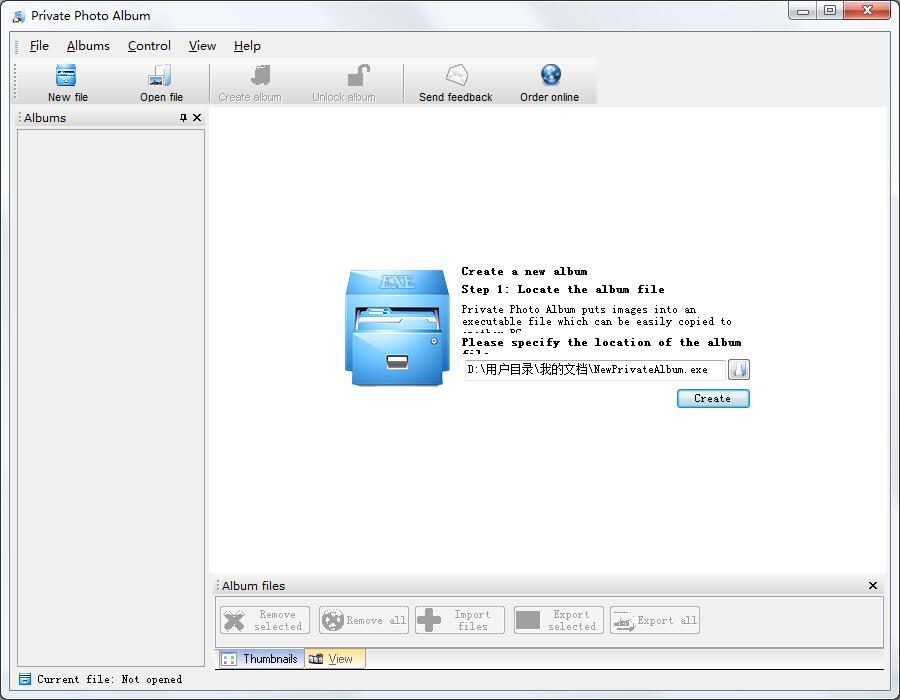
Task: Switch to the View tab at the bottom
Action: pos(334,659)
